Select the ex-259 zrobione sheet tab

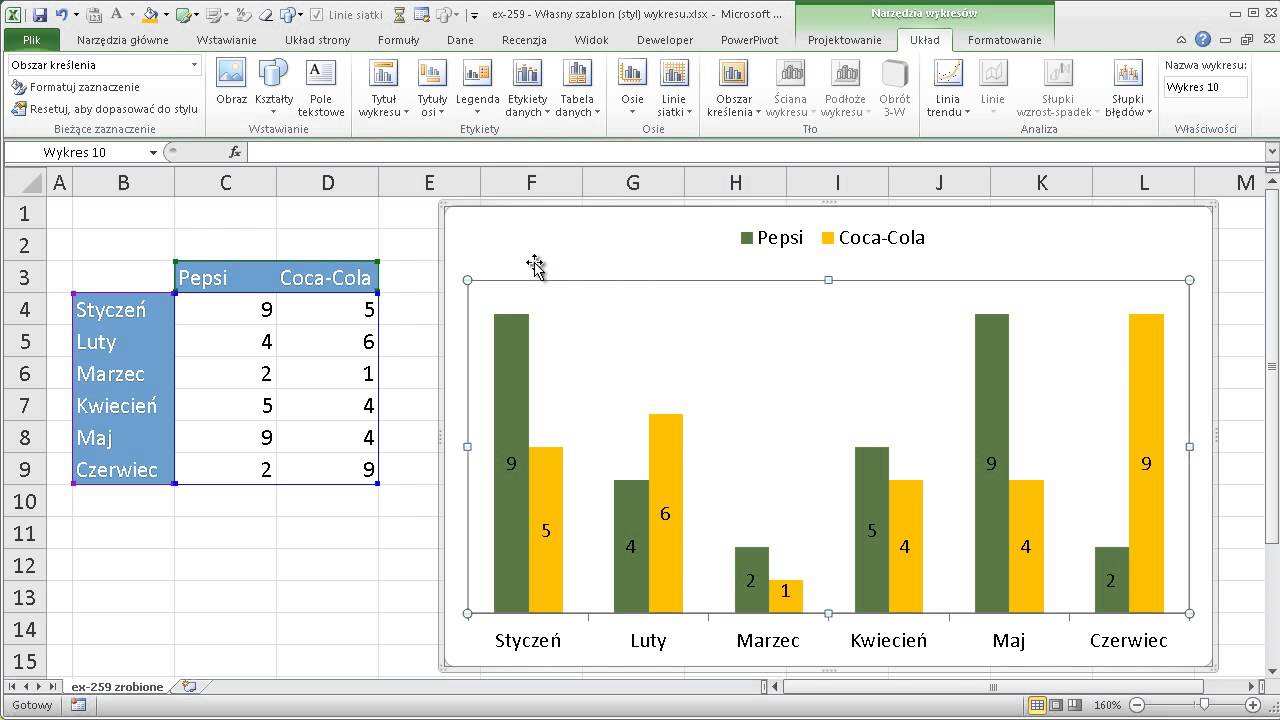[x=117, y=687]
